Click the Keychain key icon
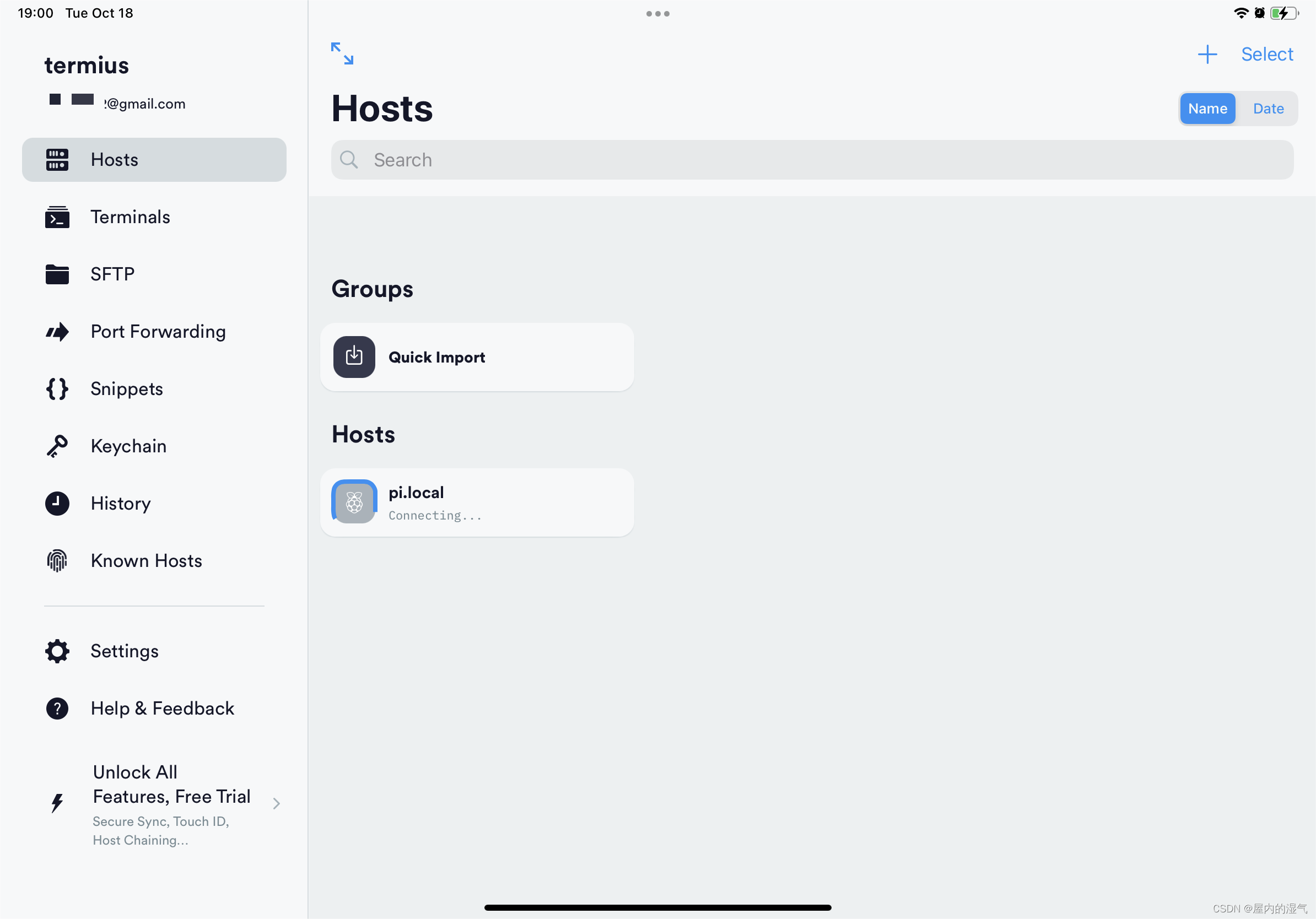1316x919 pixels. (57, 446)
